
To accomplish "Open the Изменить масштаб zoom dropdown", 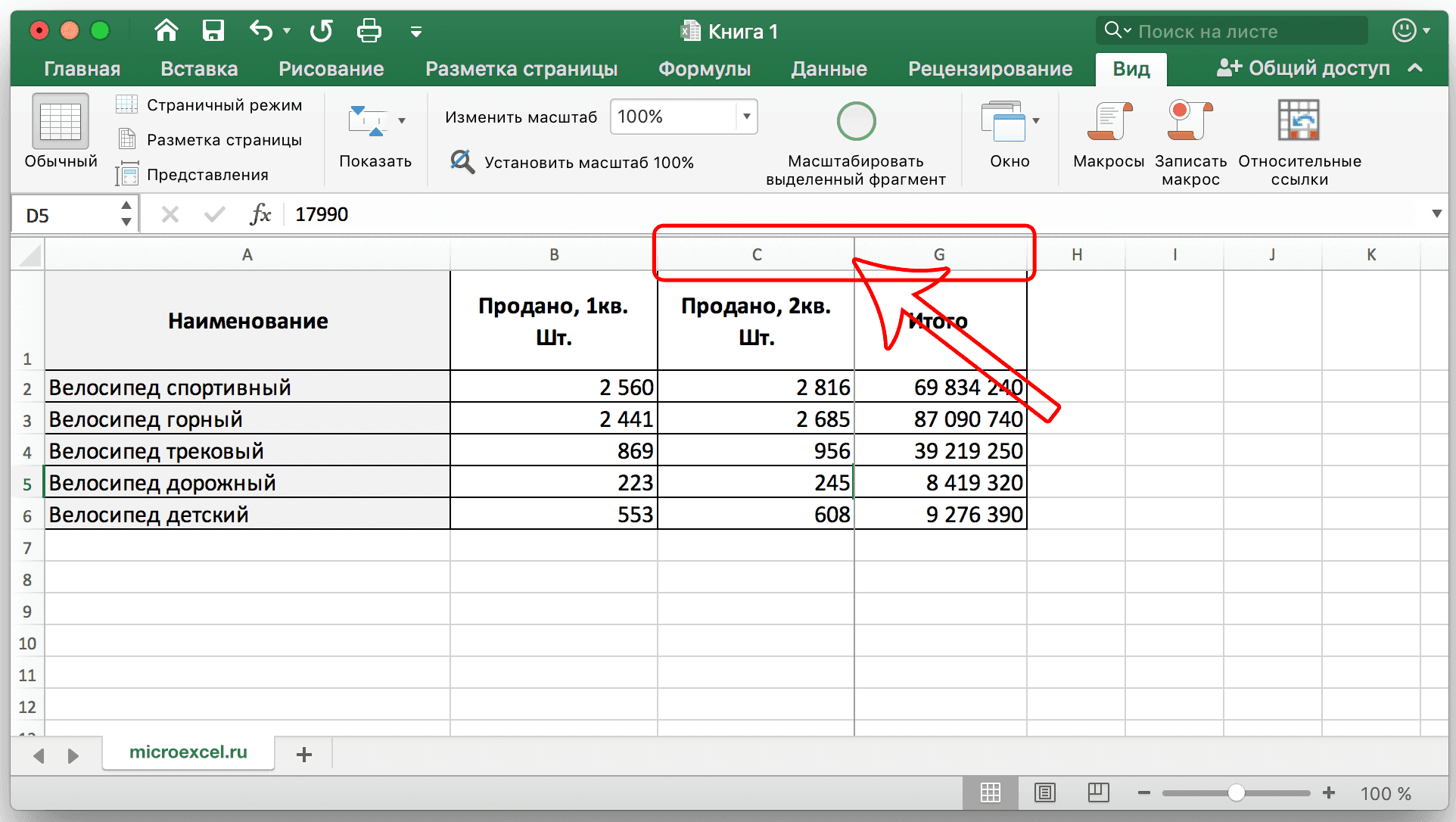I will (x=745, y=117).
